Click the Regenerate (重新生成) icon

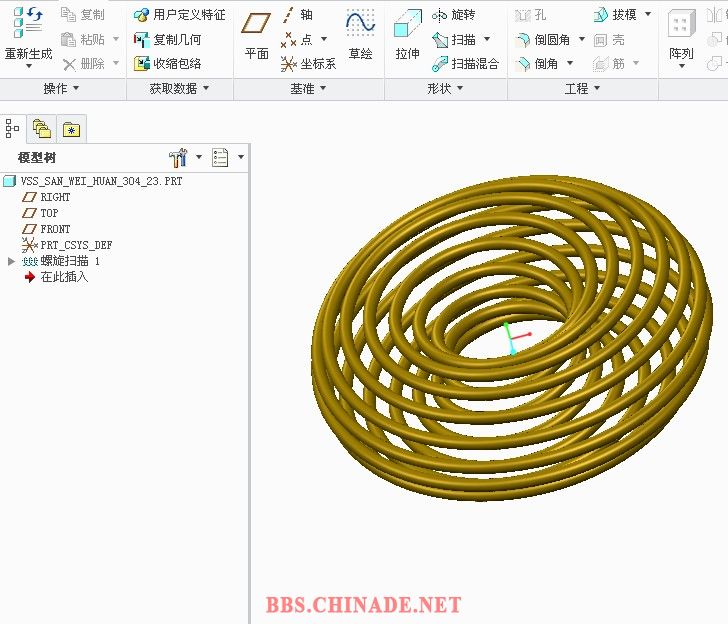point(28,22)
